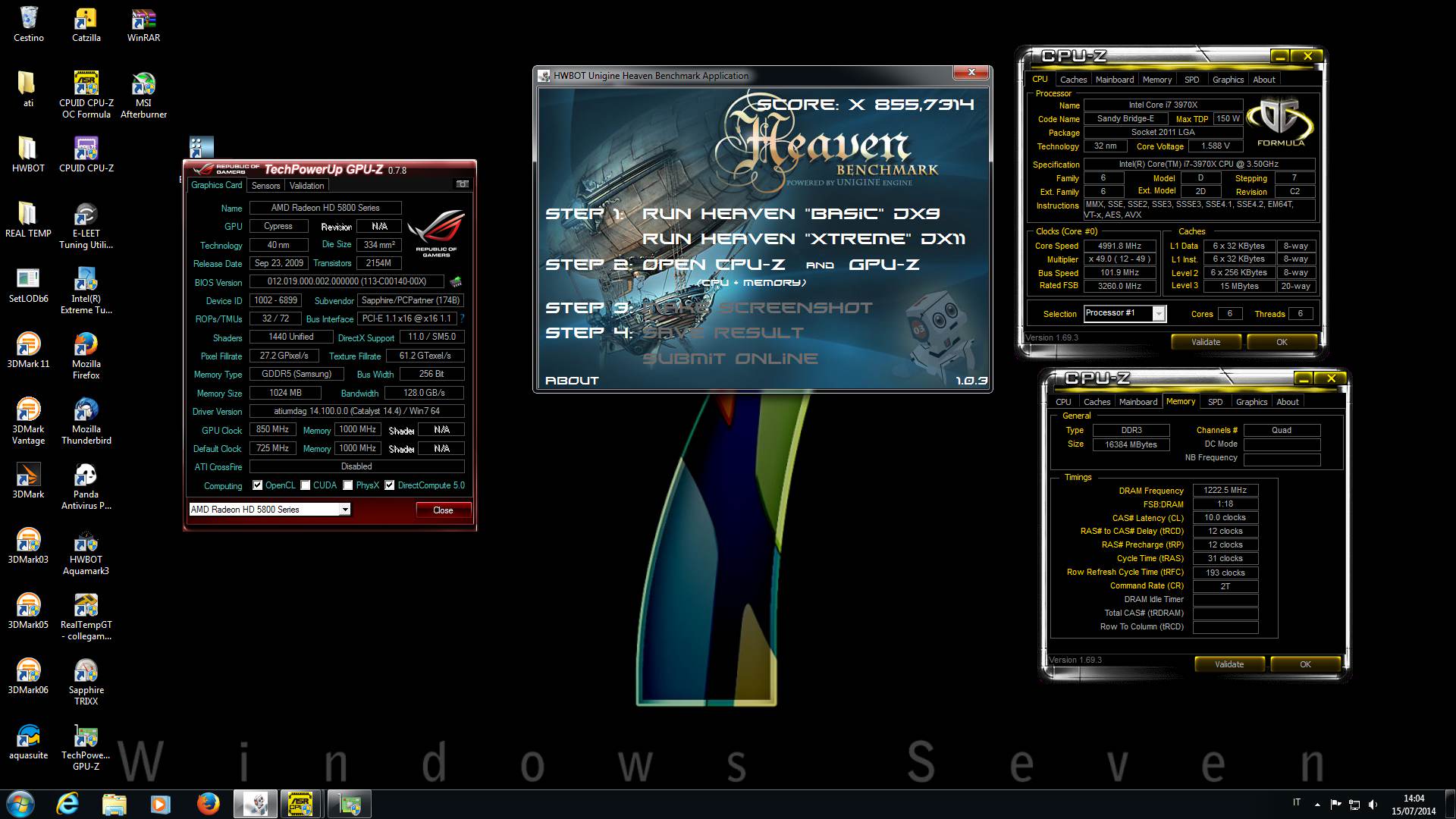Open Windows Explorer taskbar folder
Viewport: 1456px width, 819px height.
click(x=114, y=804)
